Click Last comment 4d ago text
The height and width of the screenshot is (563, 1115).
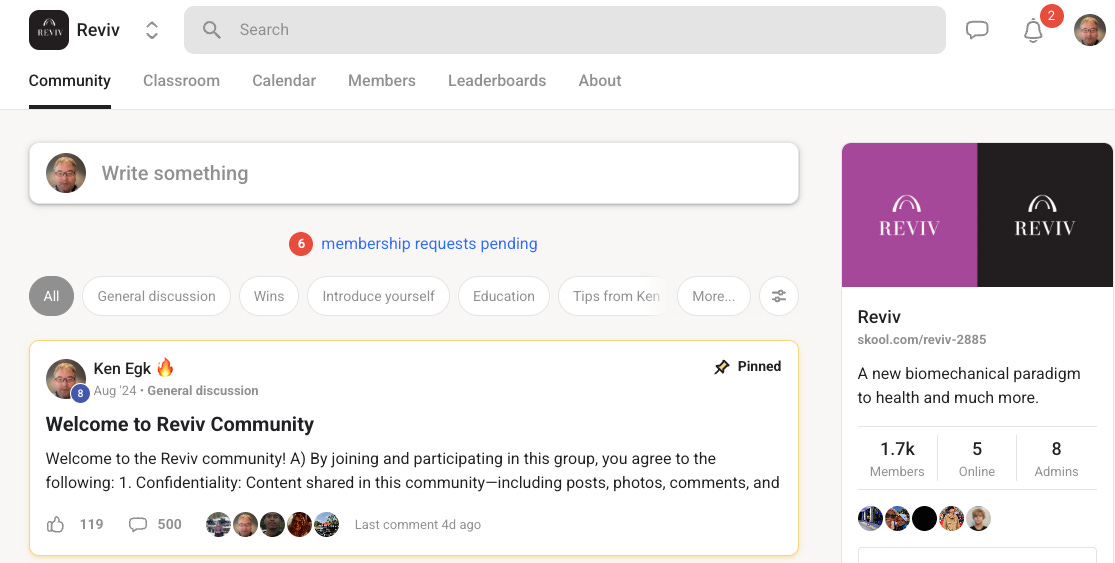pos(417,525)
